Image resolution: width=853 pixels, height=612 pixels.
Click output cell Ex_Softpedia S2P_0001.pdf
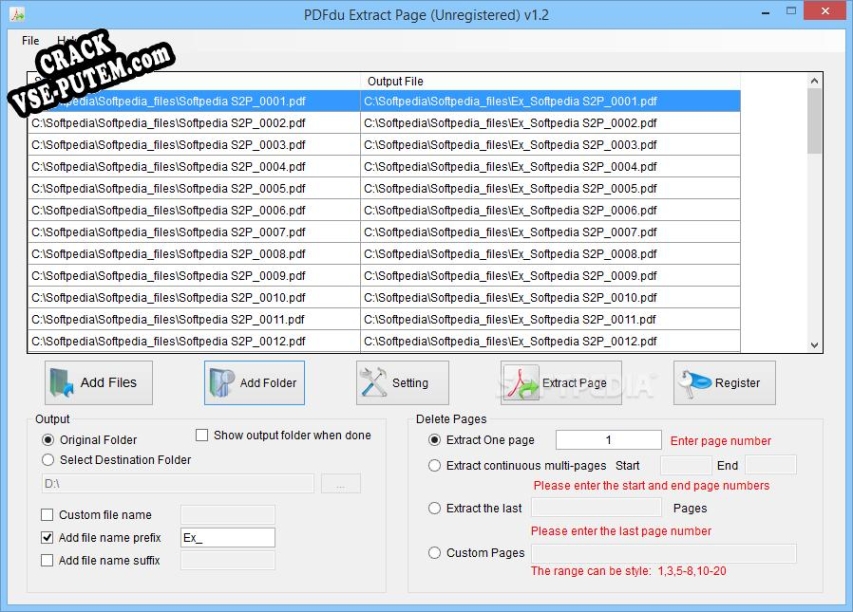(x=550, y=101)
